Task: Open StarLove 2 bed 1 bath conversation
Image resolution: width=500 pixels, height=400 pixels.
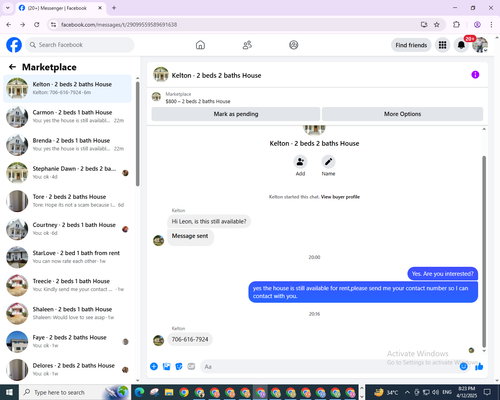Action: 67,257
